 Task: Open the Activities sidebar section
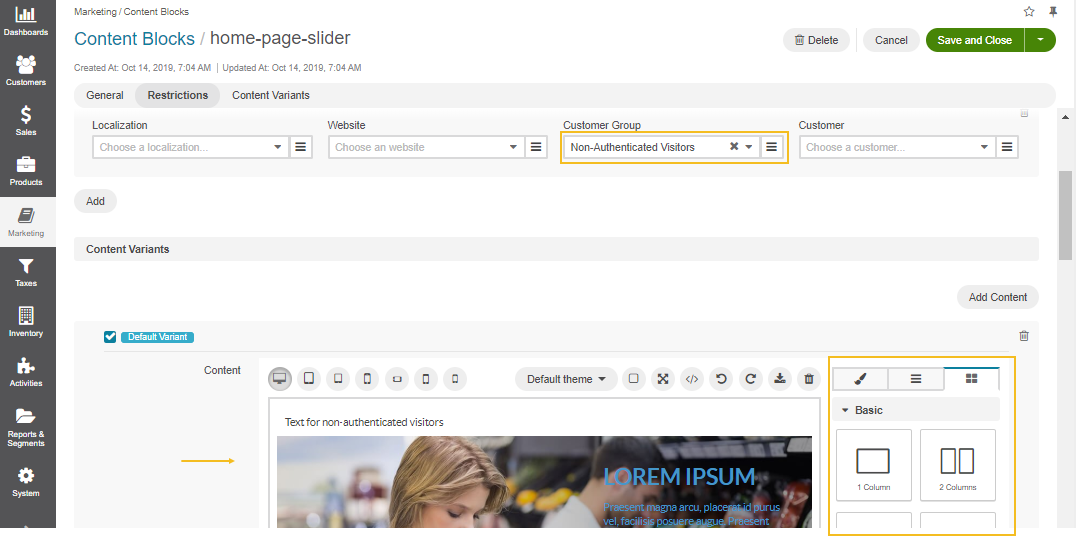coord(26,373)
